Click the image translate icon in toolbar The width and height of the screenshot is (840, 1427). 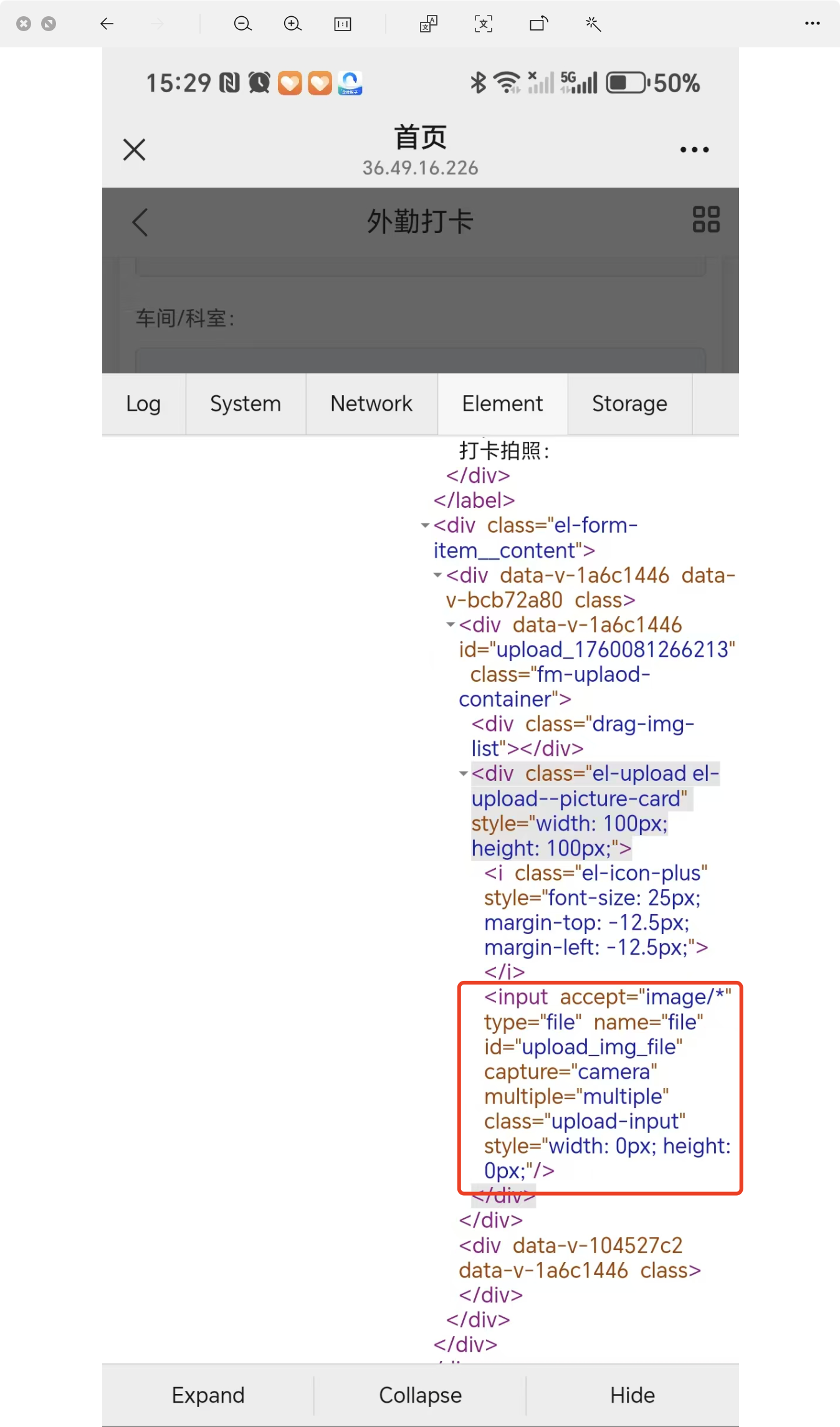click(x=429, y=24)
